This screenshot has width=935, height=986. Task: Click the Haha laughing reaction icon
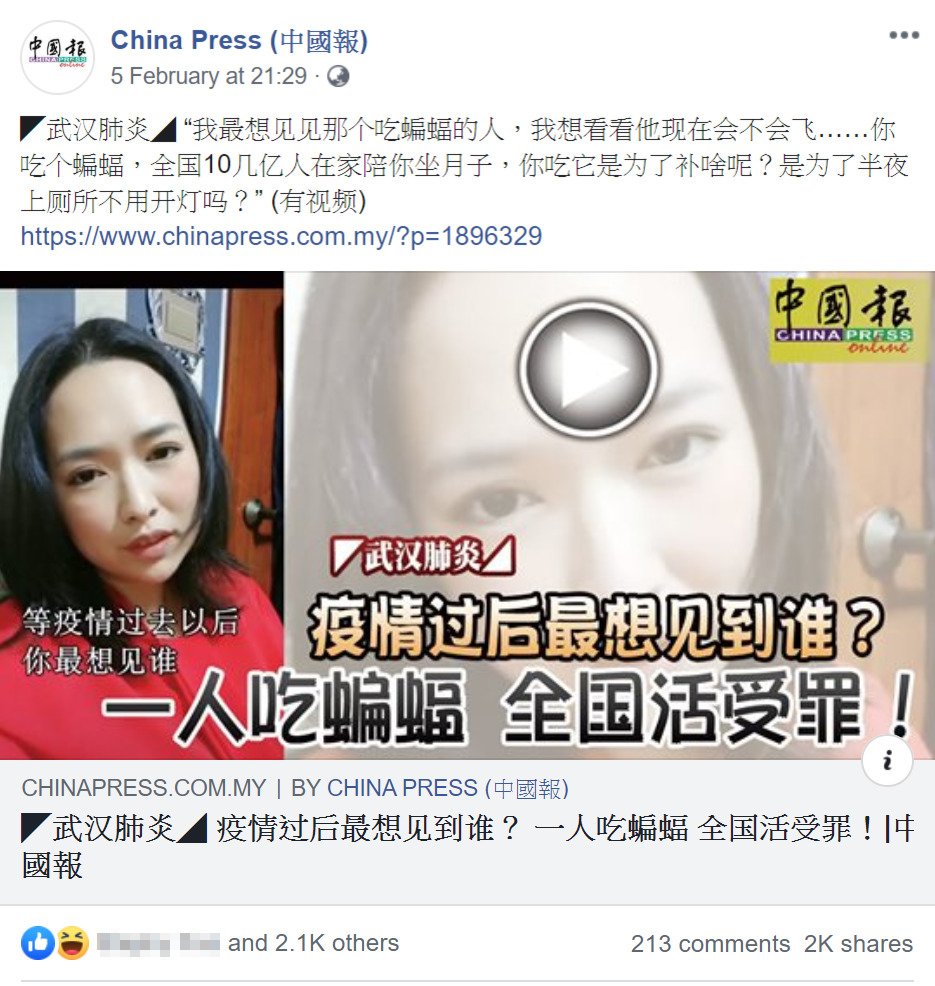[x=72, y=943]
